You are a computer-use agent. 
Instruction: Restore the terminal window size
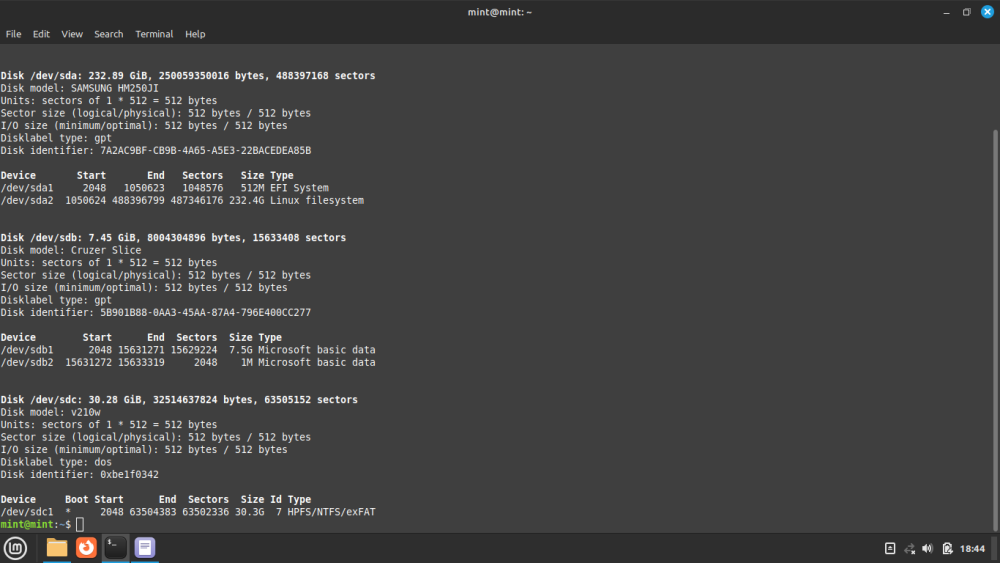(966, 12)
